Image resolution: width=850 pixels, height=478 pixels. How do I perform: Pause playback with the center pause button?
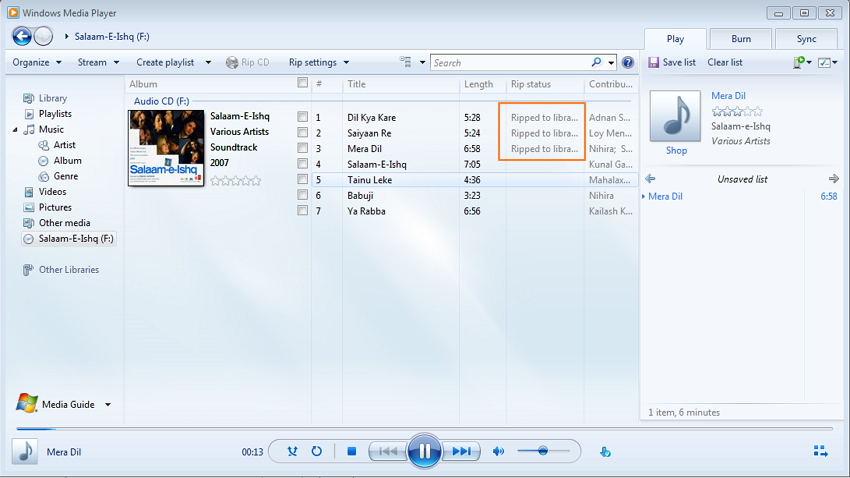click(424, 451)
